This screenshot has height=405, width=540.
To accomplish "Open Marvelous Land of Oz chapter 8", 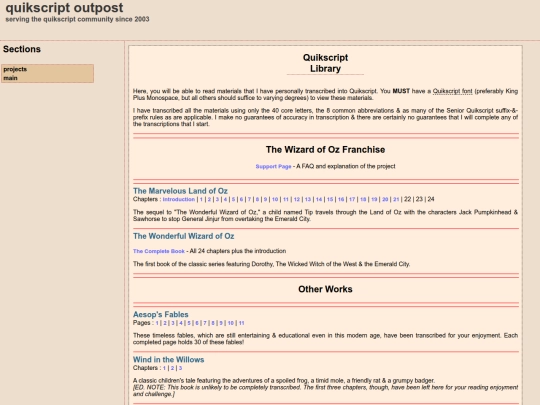I will (x=257, y=199).
